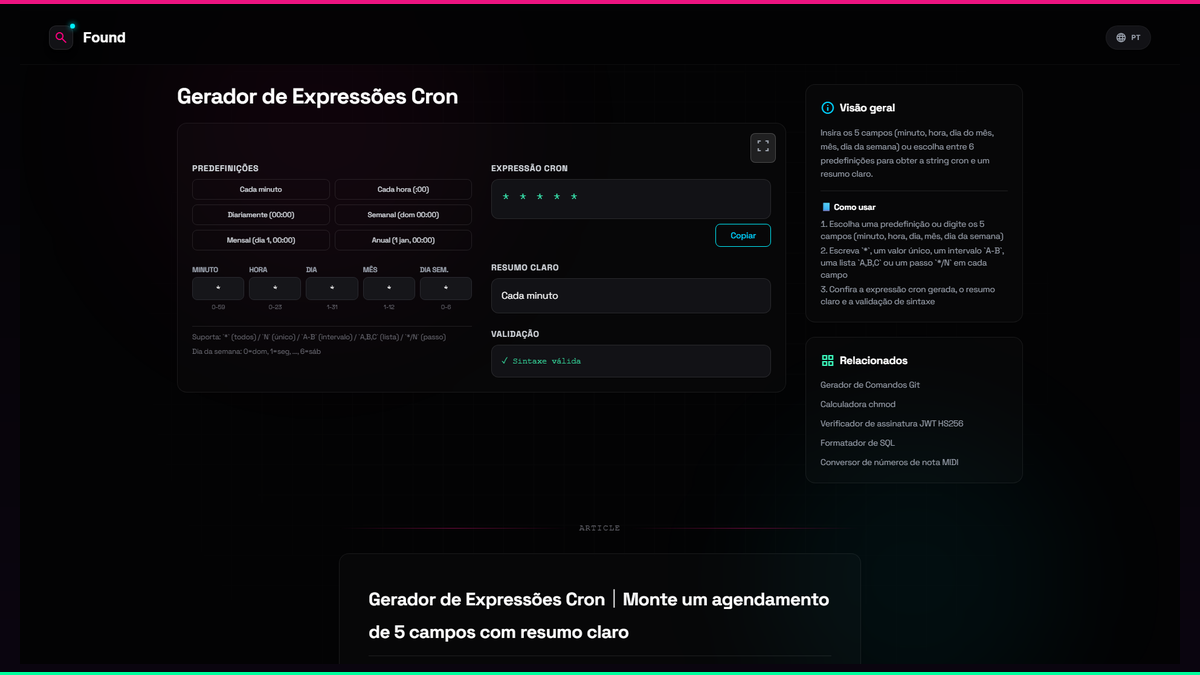Click the EXPRESSÃO CRON section label
1200x675 pixels.
(x=529, y=169)
